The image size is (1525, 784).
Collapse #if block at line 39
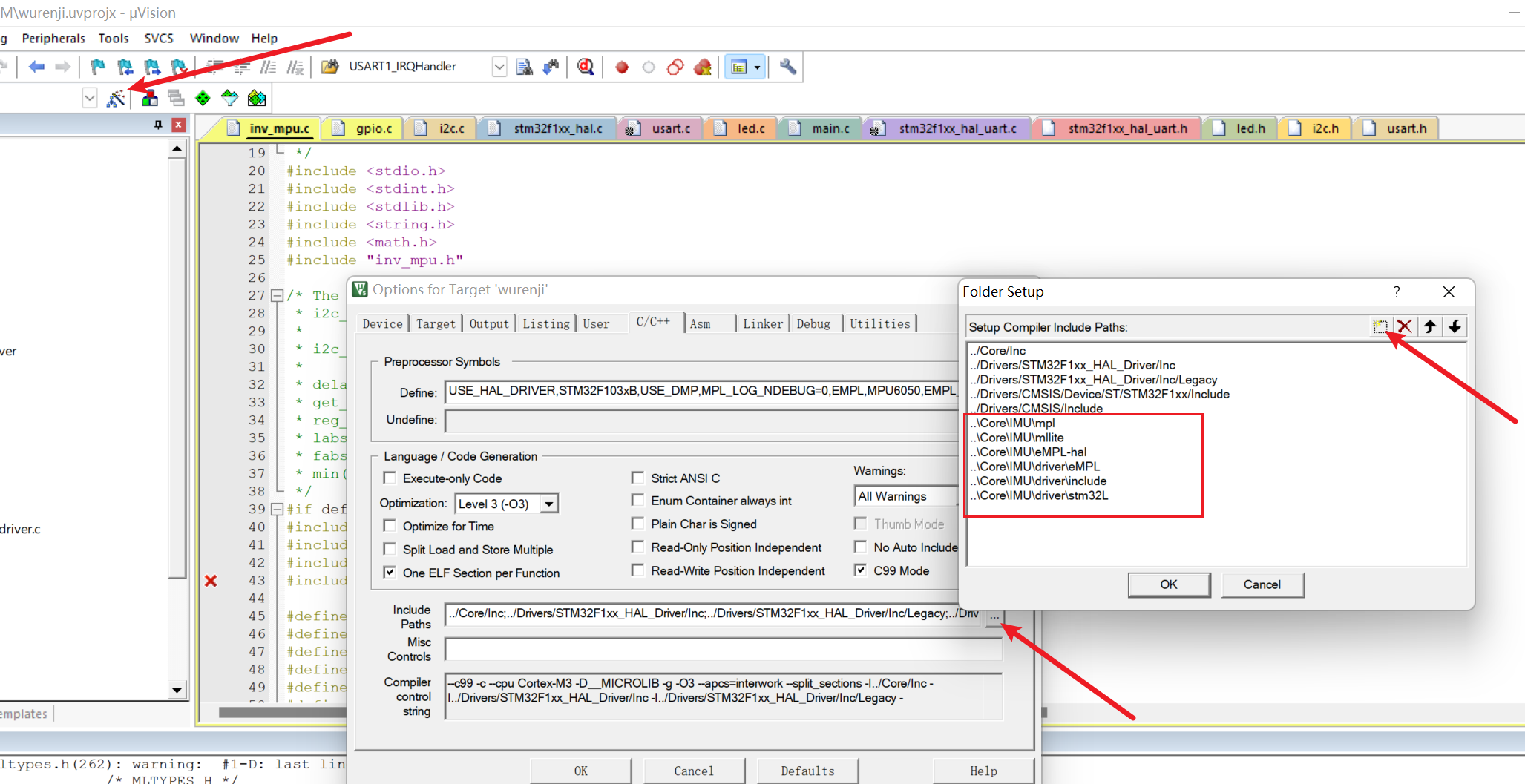(x=277, y=509)
